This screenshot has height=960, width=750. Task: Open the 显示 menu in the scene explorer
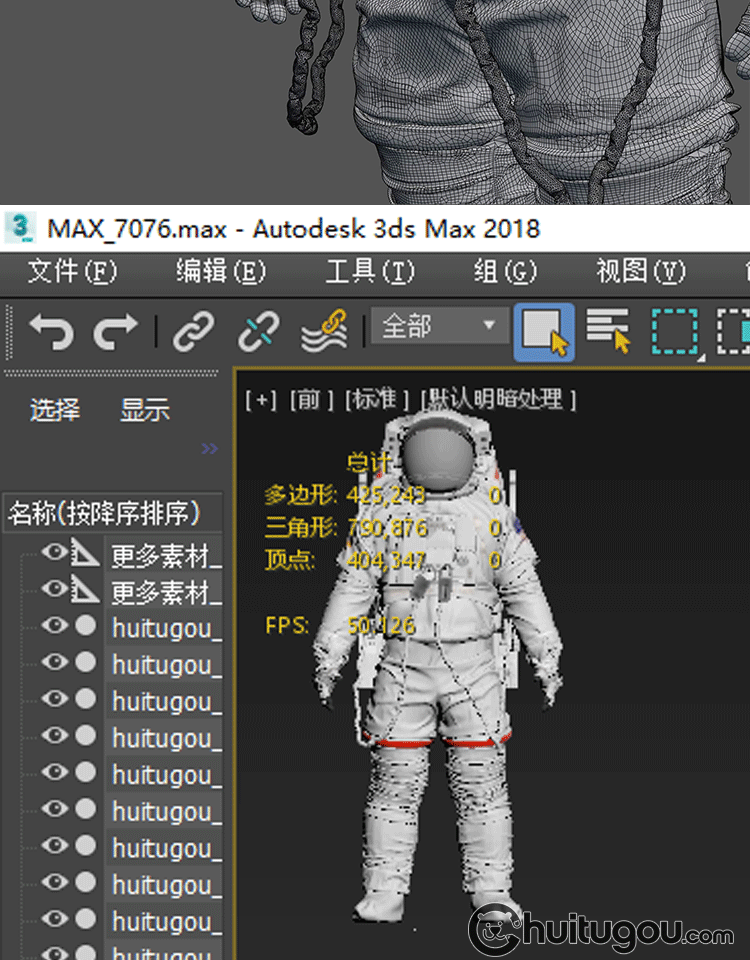click(144, 410)
